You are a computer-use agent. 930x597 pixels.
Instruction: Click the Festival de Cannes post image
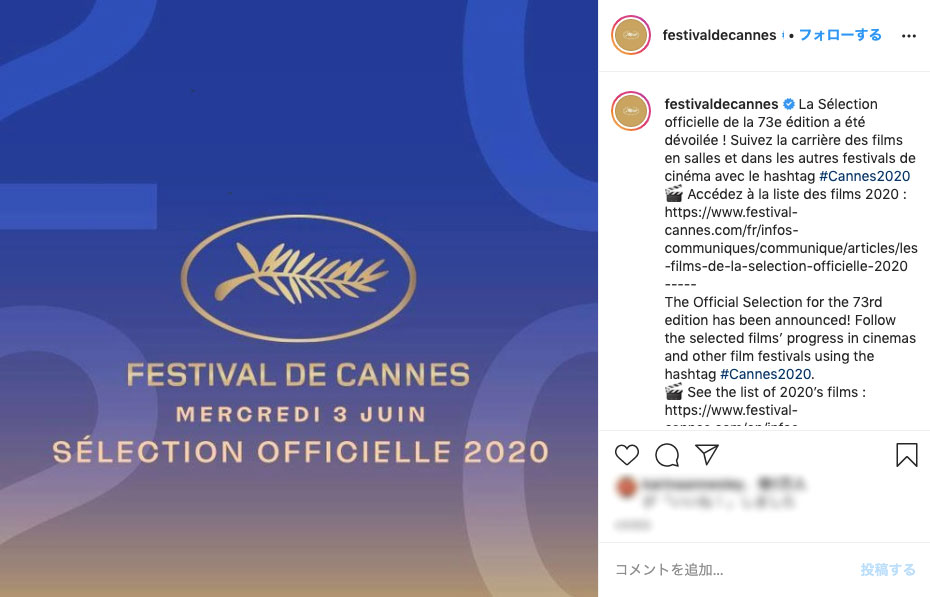pyautogui.click(x=299, y=298)
